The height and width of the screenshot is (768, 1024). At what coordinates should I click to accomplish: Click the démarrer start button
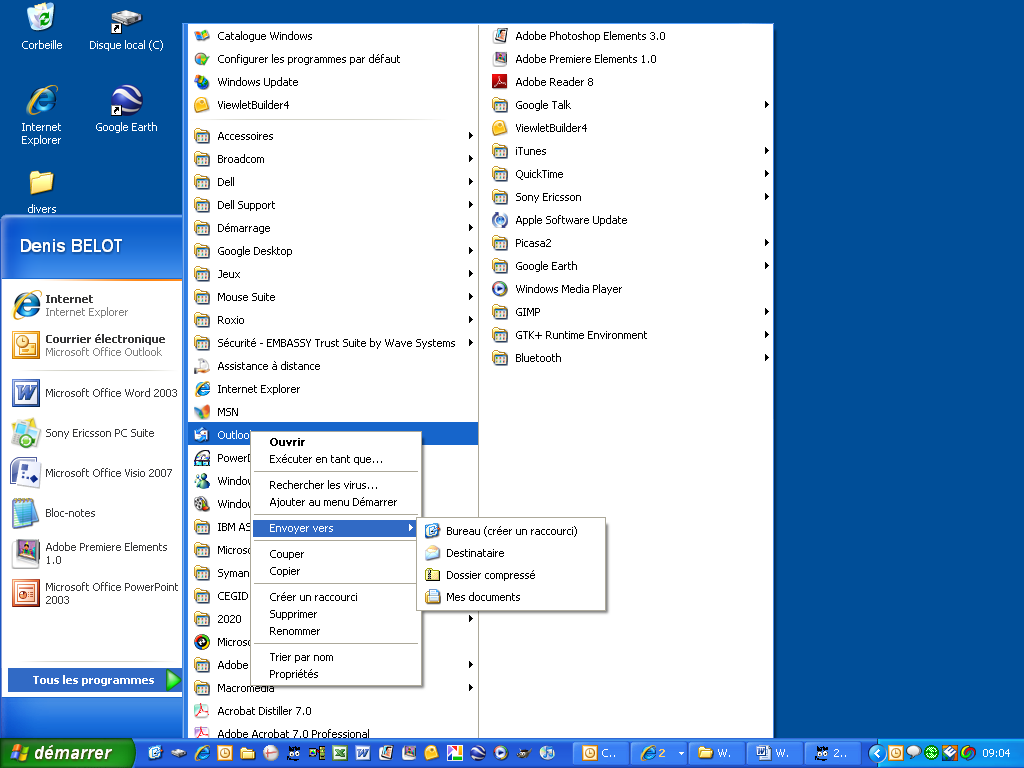66,753
